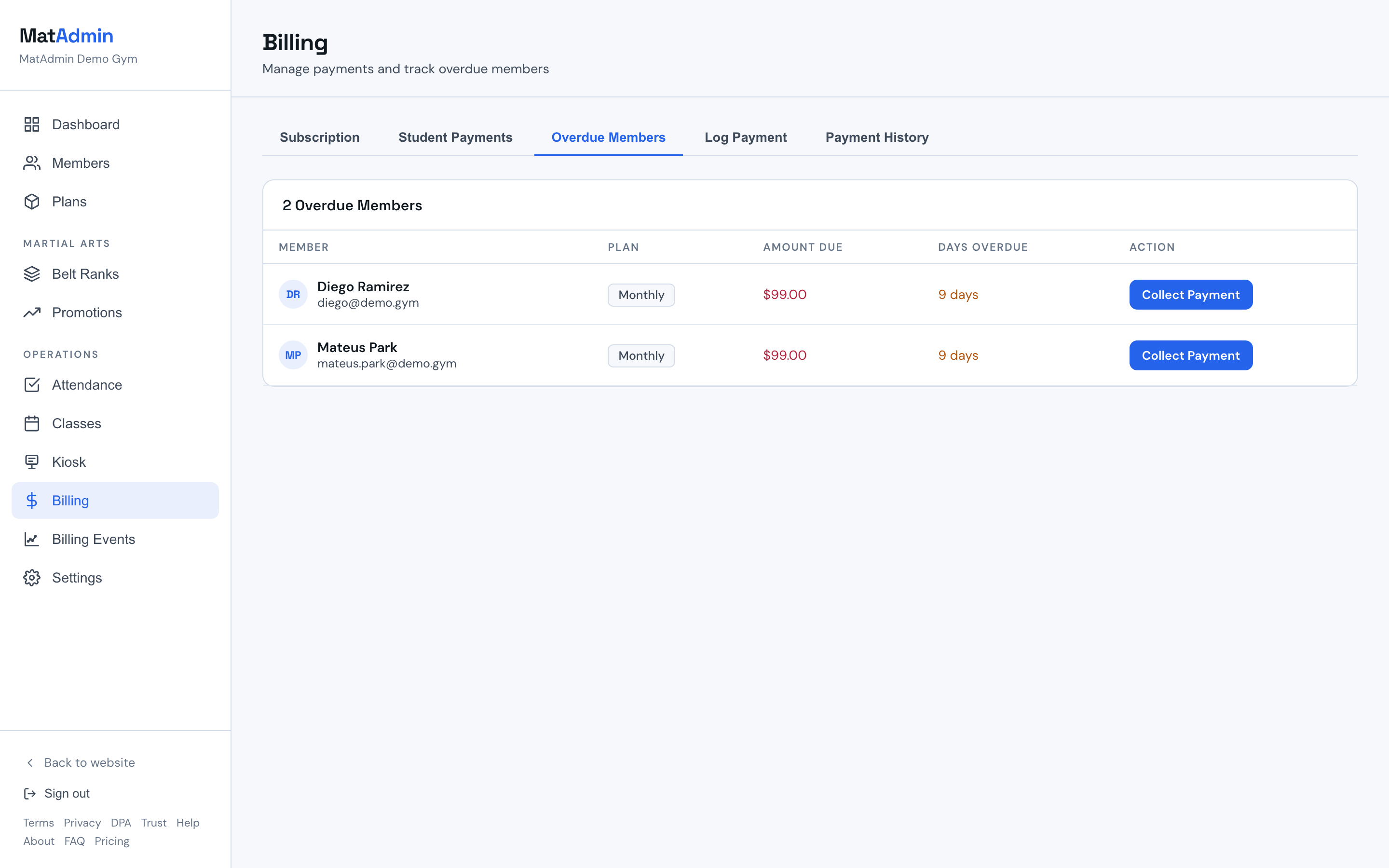
Task: Select the Overdue Members tab
Action: [x=608, y=137]
